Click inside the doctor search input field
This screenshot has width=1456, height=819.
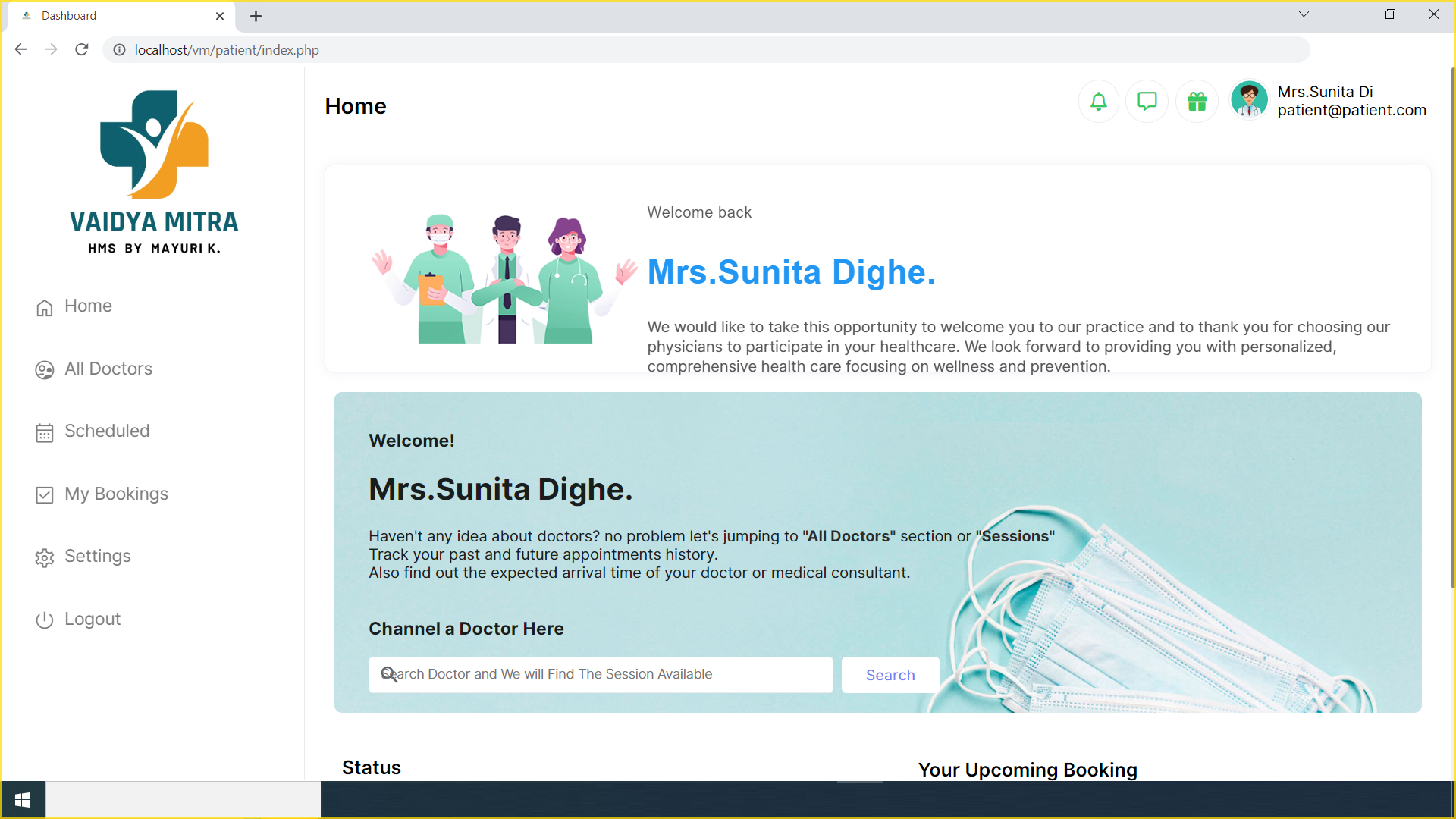click(599, 674)
